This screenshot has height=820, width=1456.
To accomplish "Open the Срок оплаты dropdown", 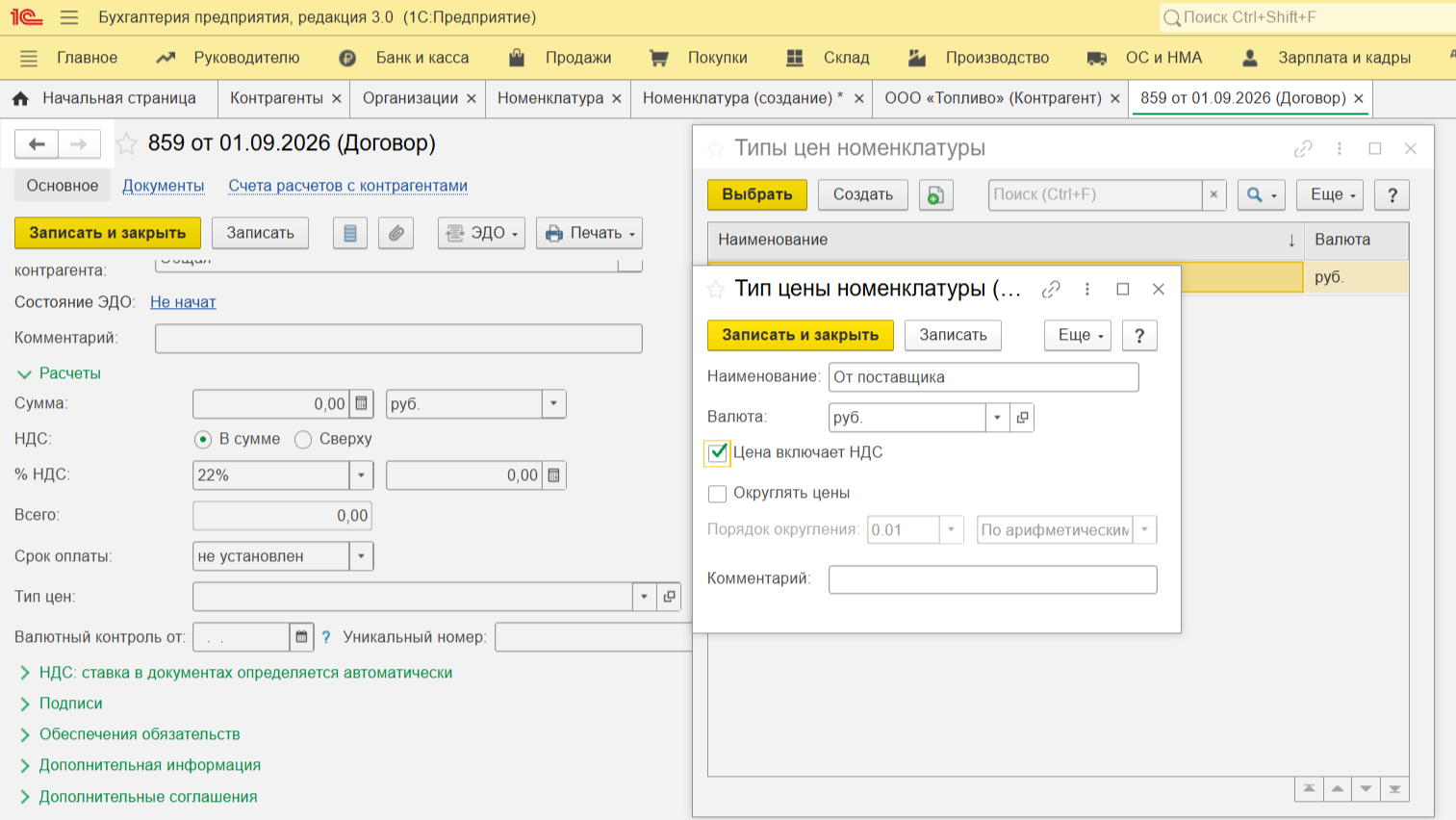I will click(x=361, y=556).
